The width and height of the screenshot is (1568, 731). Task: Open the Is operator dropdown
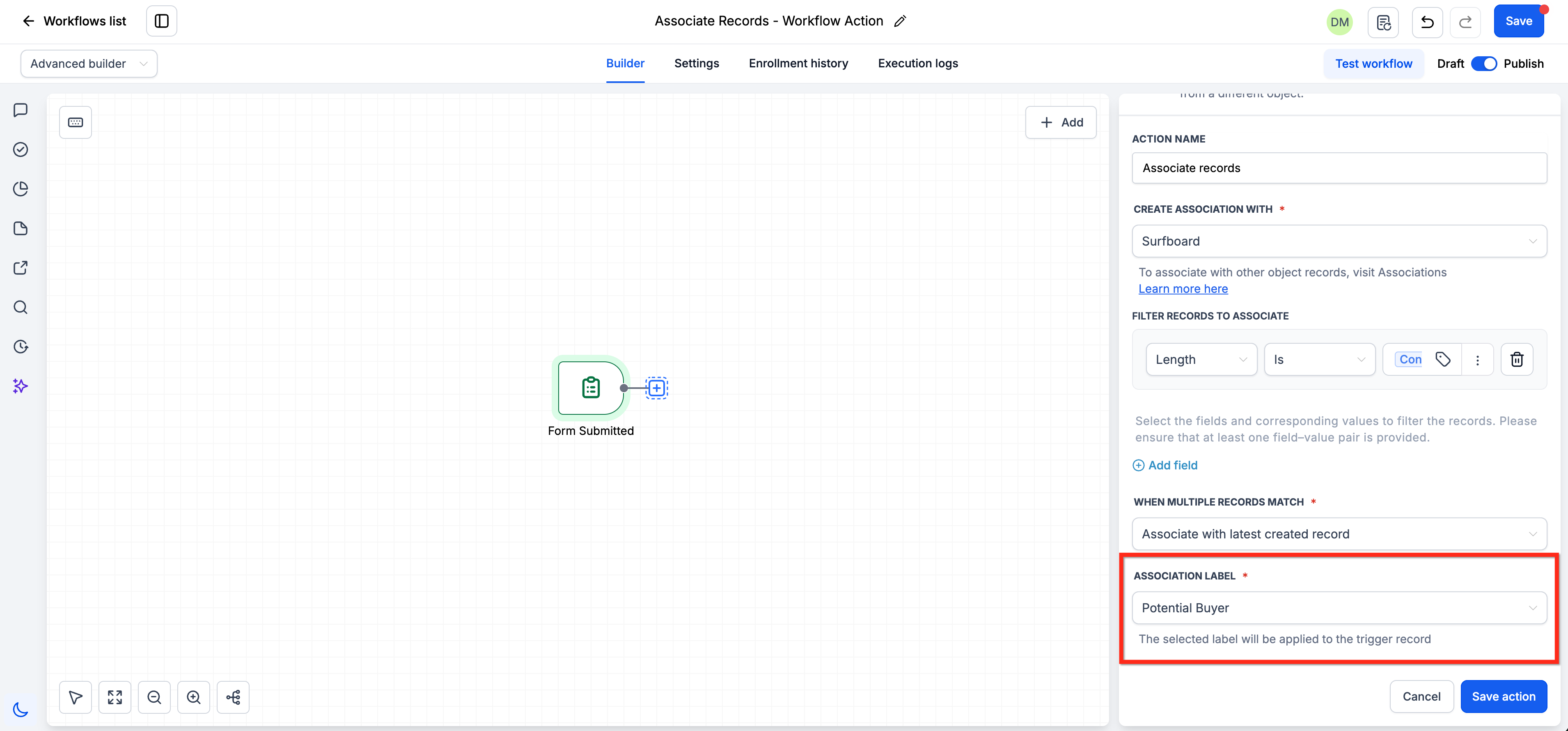click(x=1319, y=359)
